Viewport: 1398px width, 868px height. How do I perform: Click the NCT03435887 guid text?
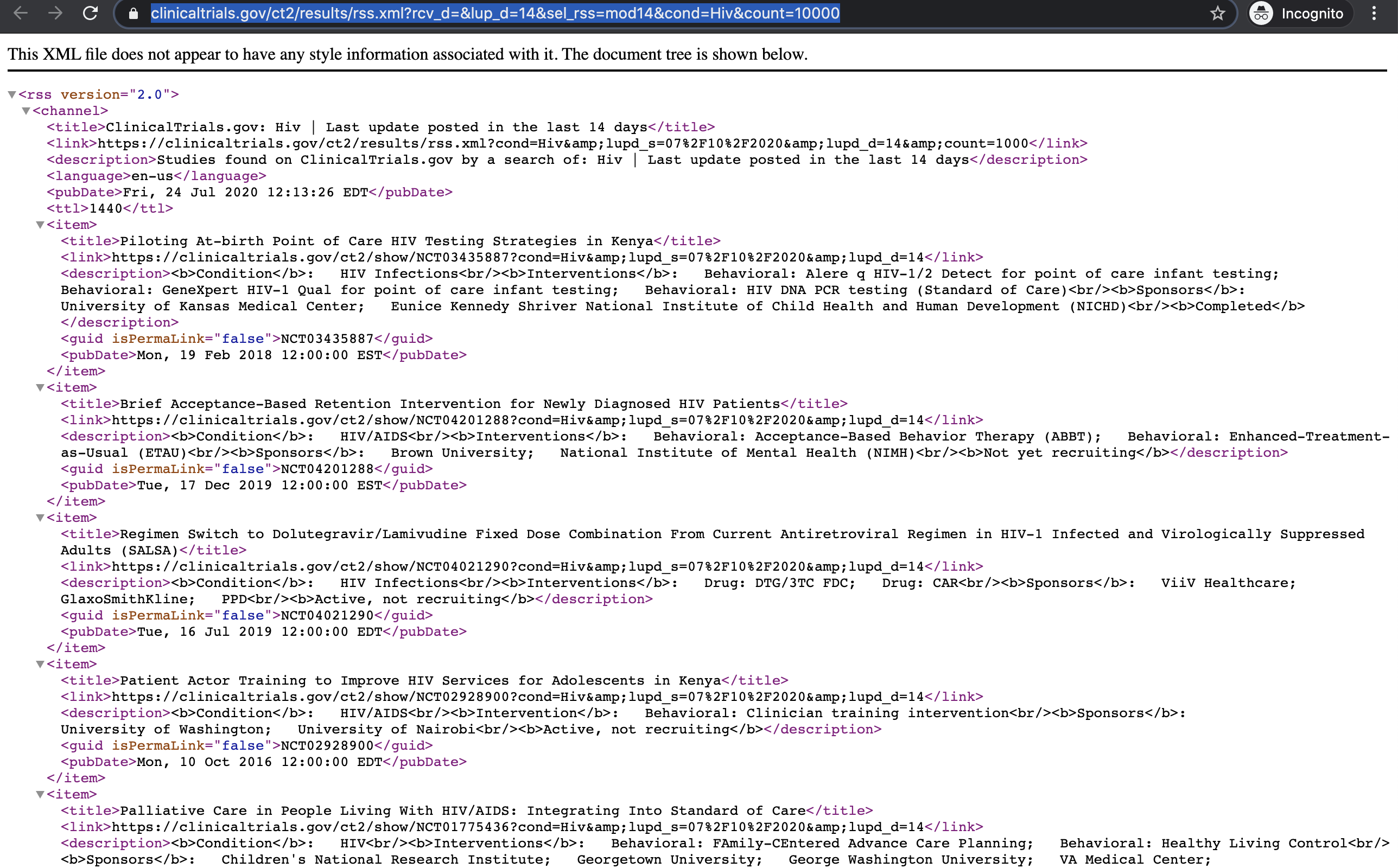(327, 339)
